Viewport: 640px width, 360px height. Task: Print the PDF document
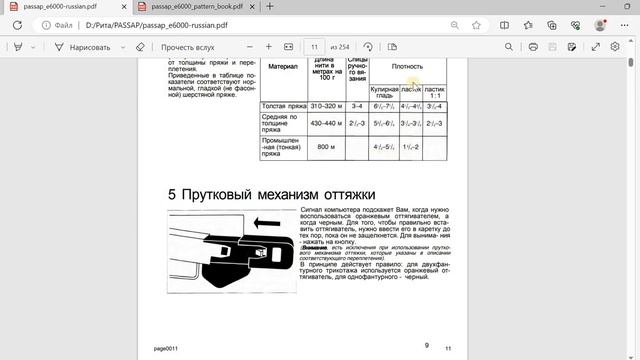(x=533, y=47)
